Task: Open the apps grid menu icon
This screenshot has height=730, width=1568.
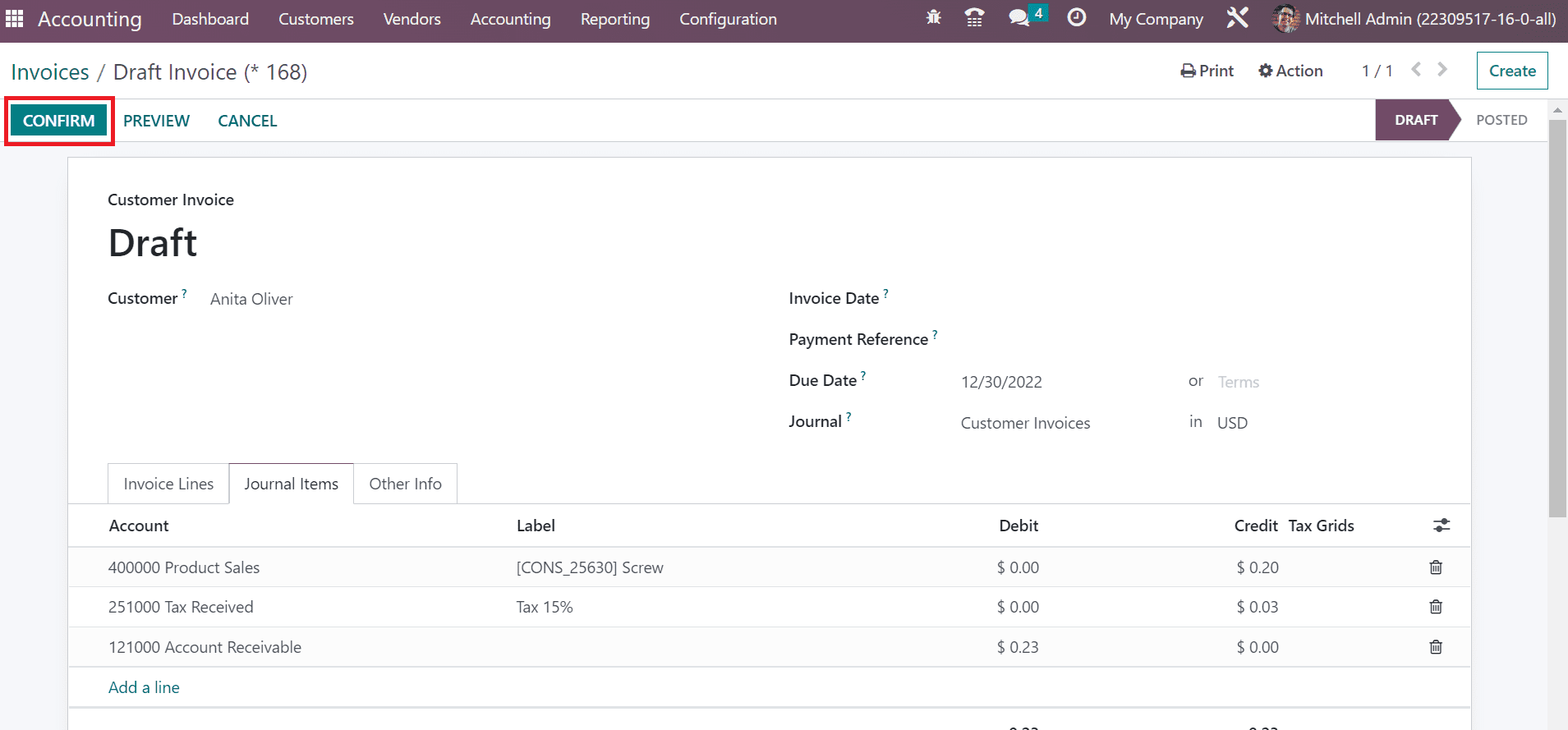Action: pyautogui.click(x=15, y=18)
